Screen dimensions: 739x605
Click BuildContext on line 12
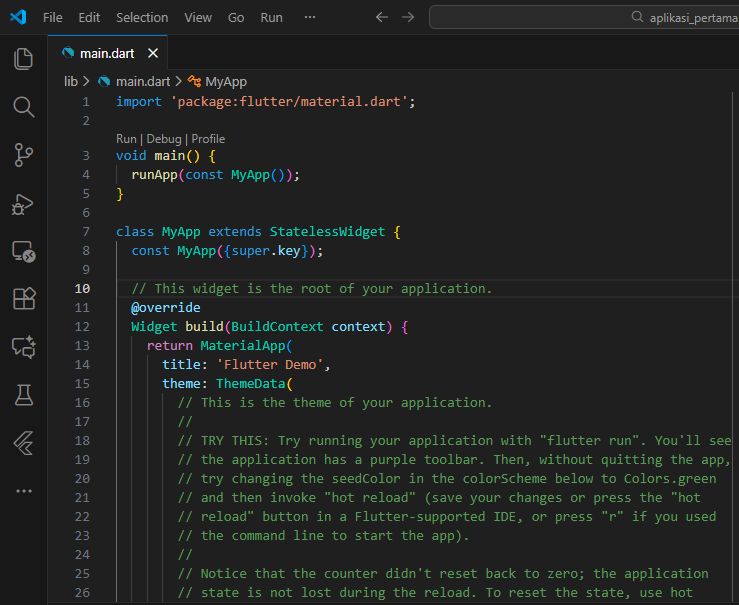[x=277, y=327]
